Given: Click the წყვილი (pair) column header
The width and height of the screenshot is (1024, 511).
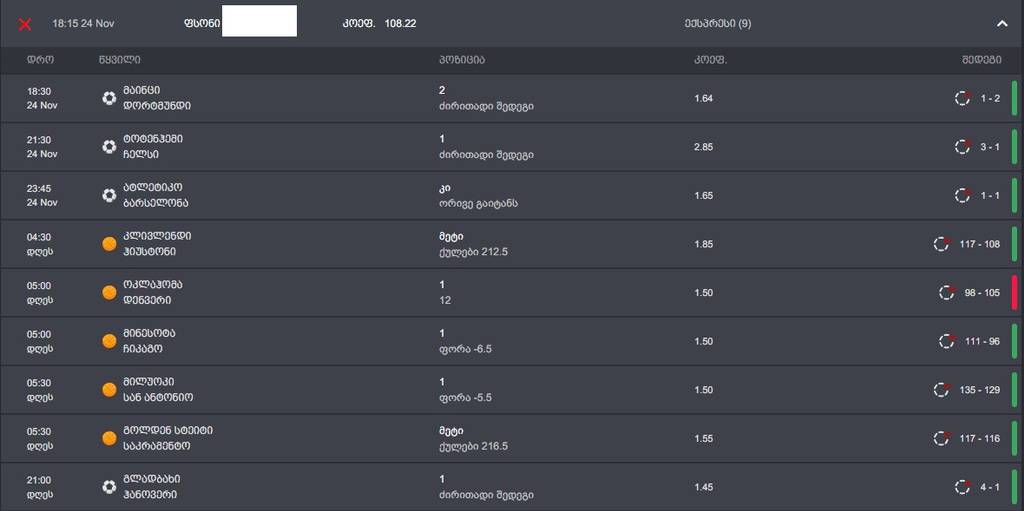Looking at the screenshot, I should pos(120,60).
